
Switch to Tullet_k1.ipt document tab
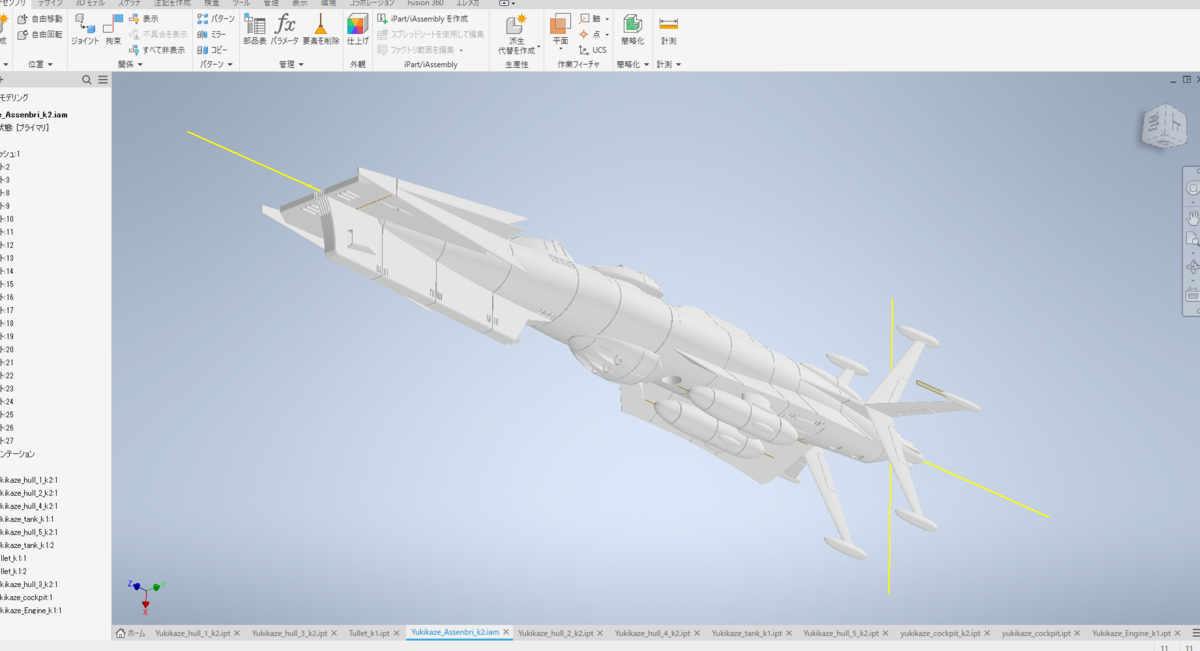click(369, 633)
